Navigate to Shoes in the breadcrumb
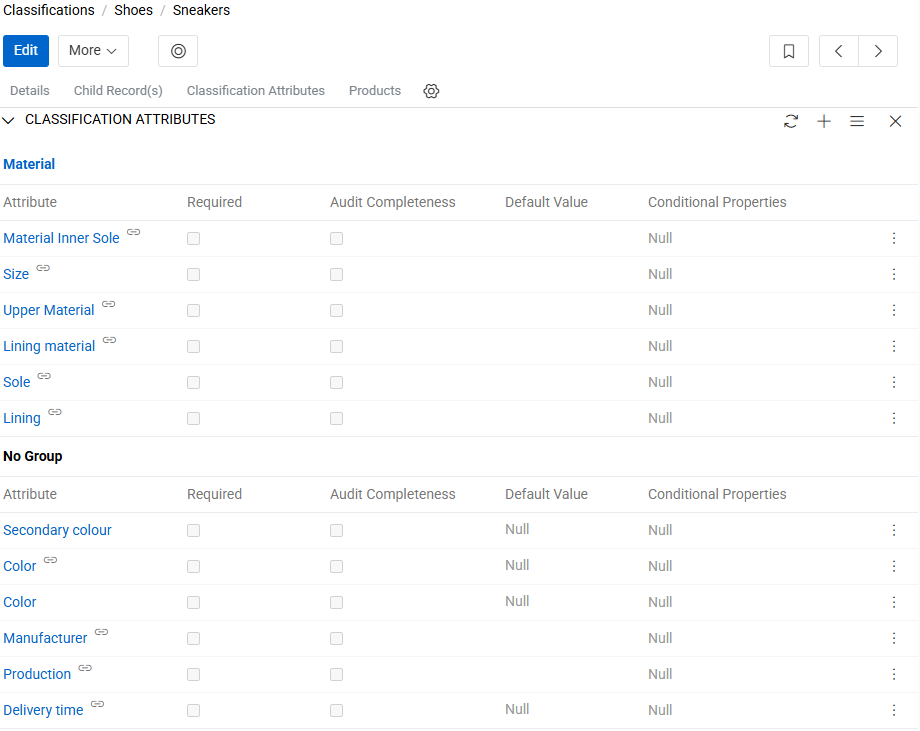Image resolution: width=920 pixels, height=731 pixels. (133, 10)
